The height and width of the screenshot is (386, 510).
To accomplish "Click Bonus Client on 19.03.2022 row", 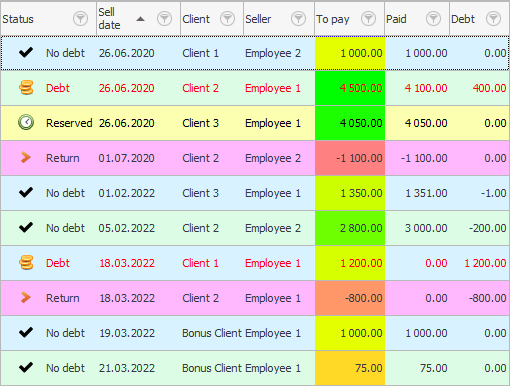I will pyautogui.click(x=212, y=333).
